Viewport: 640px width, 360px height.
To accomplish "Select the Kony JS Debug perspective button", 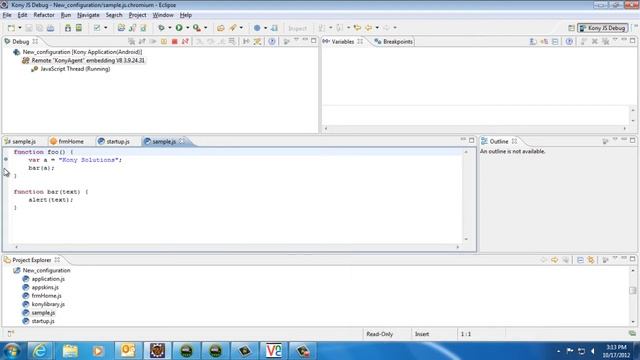I will [602, 28].
